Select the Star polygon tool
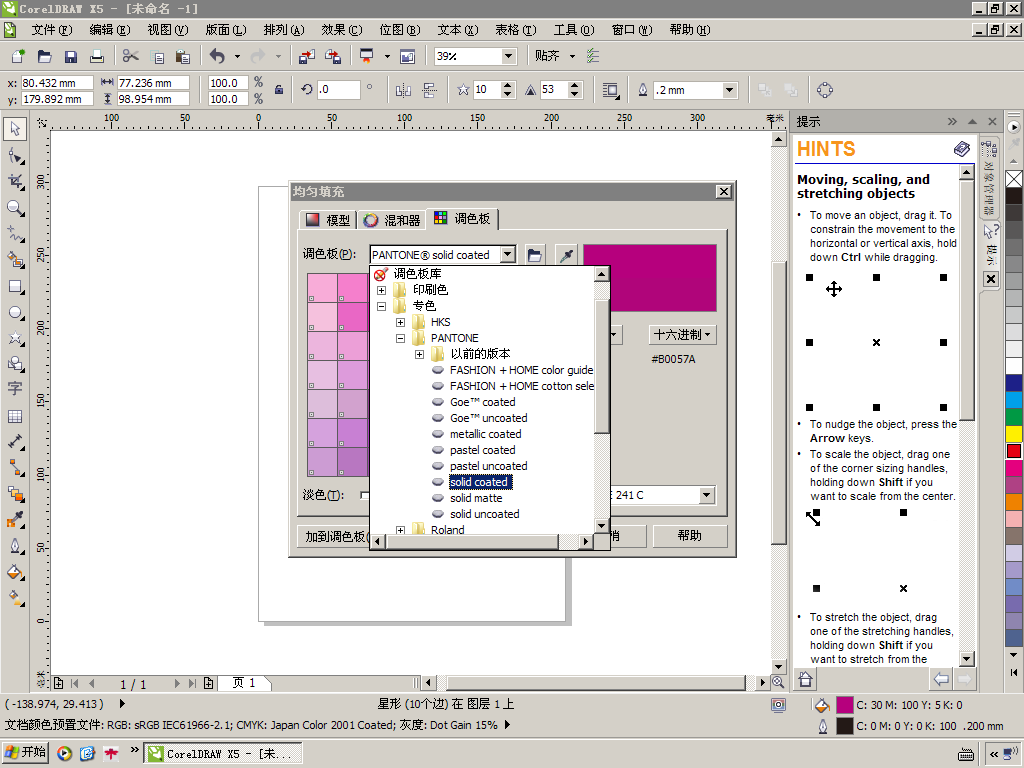This screenshot has width=1024, height=768. pyautogui.click(x=15, y=338)
